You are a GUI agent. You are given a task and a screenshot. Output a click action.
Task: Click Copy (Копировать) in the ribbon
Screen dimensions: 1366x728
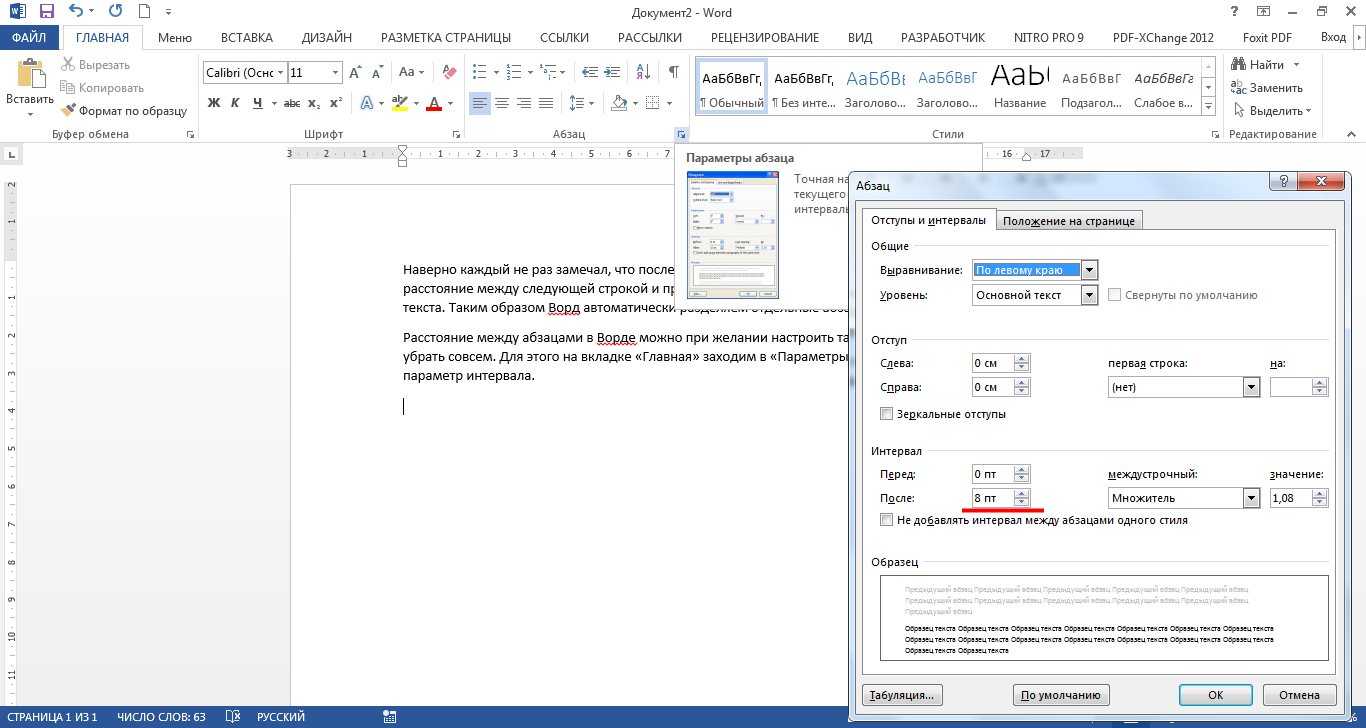(102, 88)
